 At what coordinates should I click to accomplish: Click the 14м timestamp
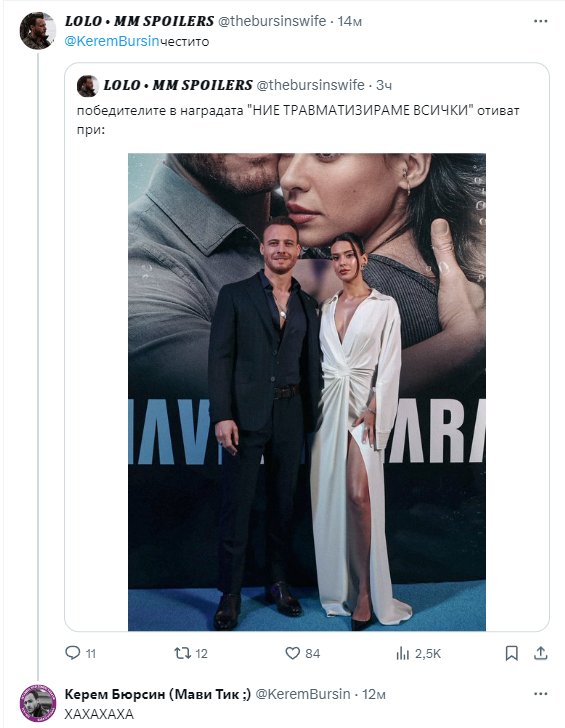pos(349,21)
